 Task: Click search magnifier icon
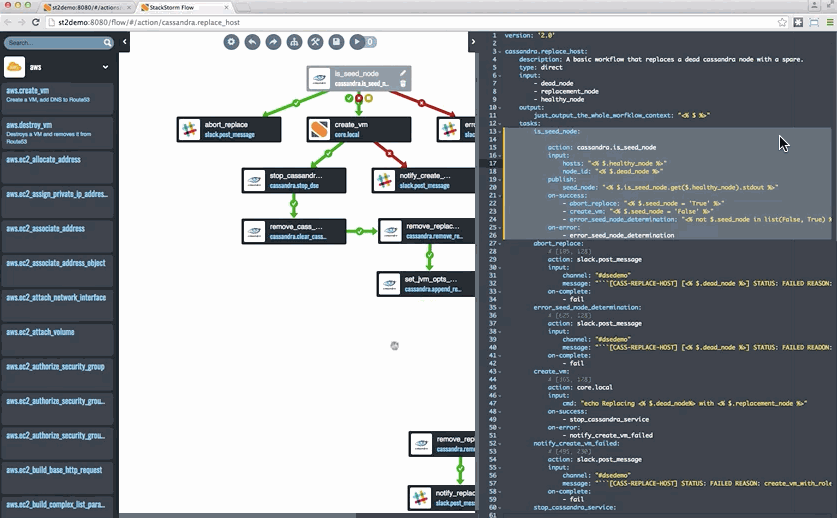point(107,43)
